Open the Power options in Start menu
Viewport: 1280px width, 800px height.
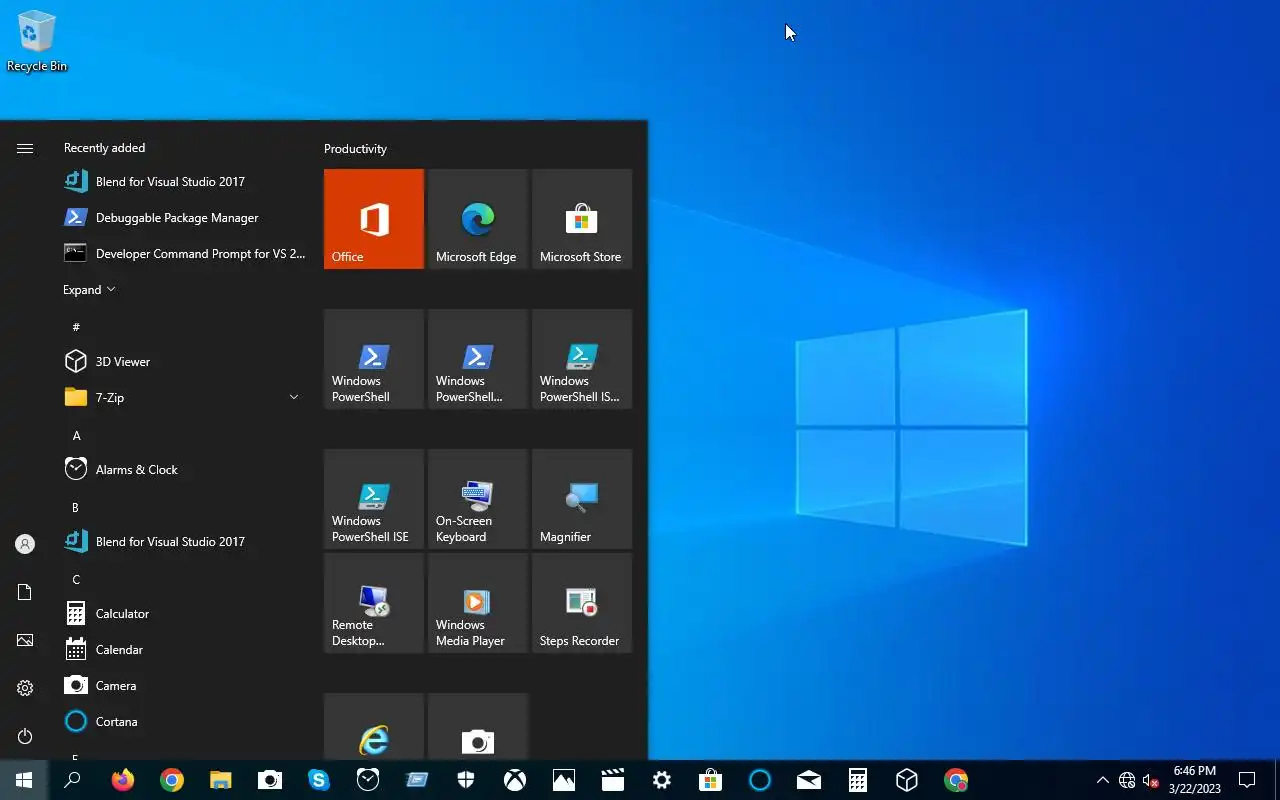[25, 736]
